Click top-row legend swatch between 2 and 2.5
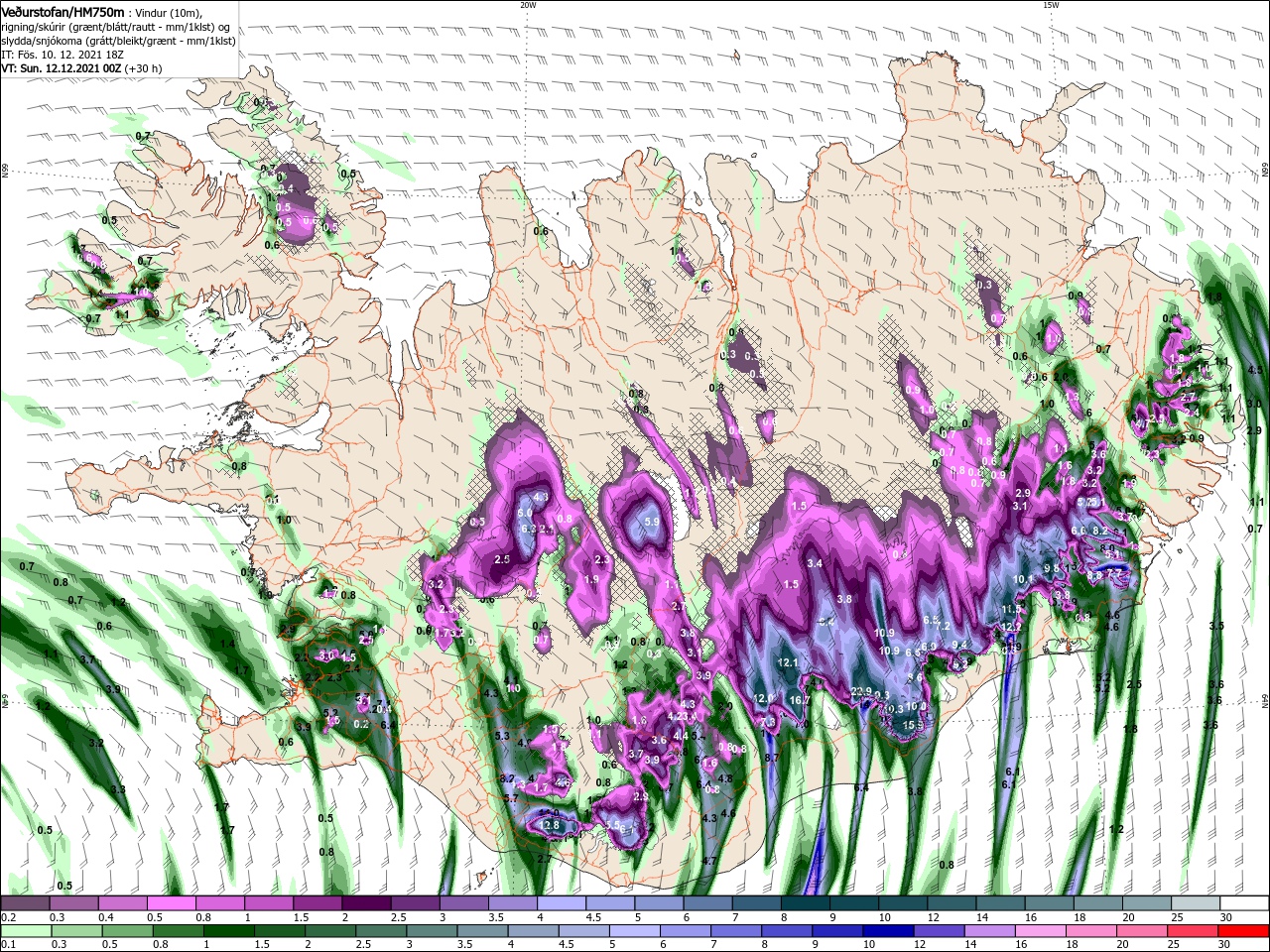Screen dimensions: 1270x952 pyautogui.click(x=367, y=903)
